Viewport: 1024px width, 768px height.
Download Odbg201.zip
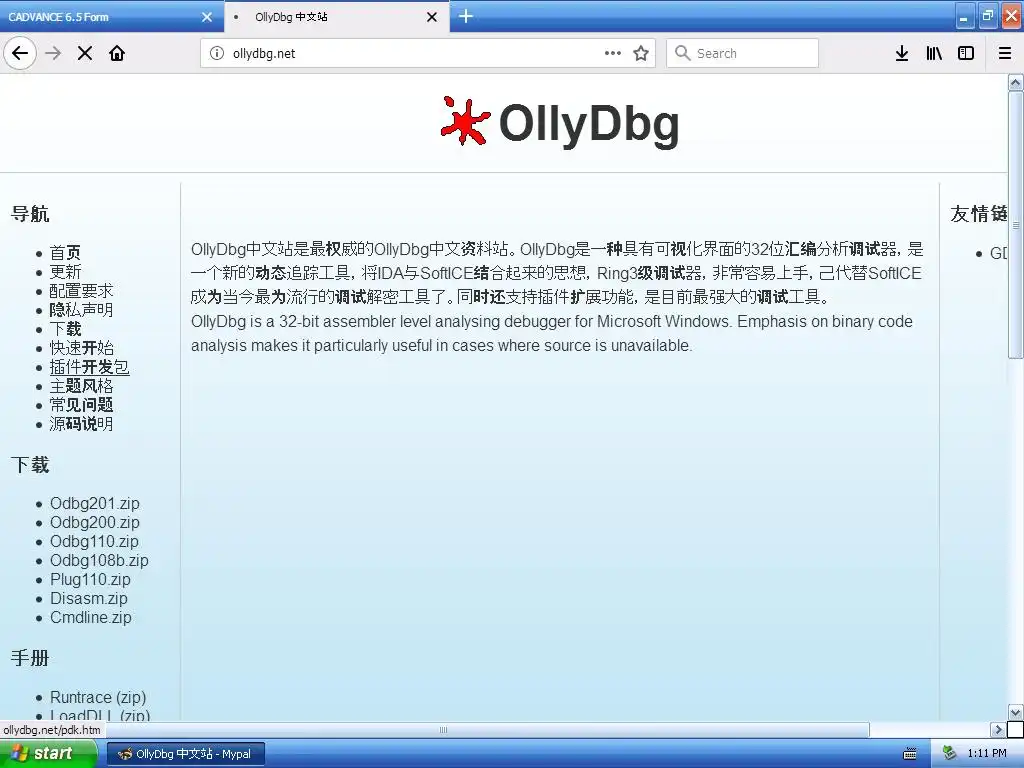coord(95,504)
